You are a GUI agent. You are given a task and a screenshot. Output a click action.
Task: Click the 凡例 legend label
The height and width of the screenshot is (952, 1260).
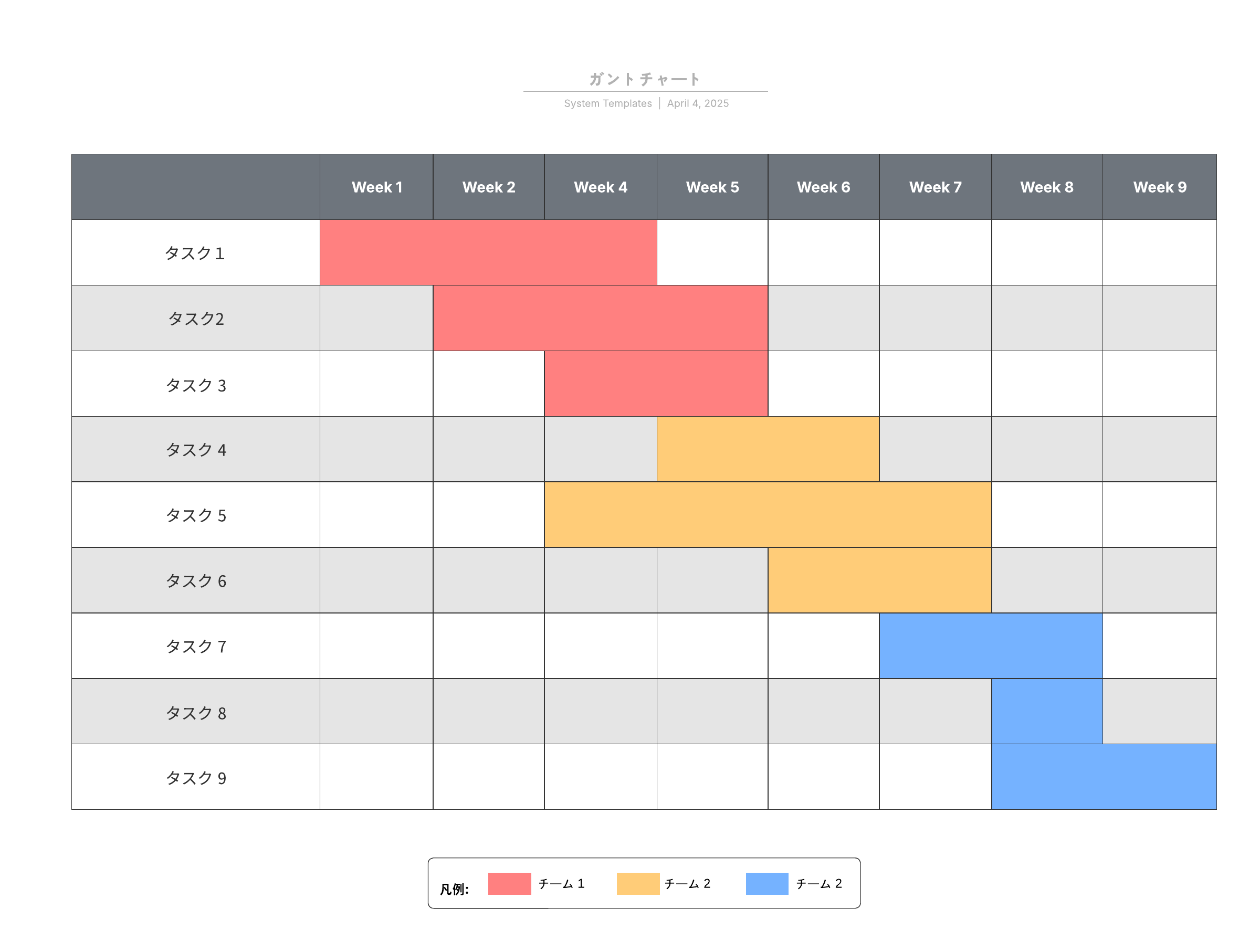pyautogui.click(x=454, y=890)
